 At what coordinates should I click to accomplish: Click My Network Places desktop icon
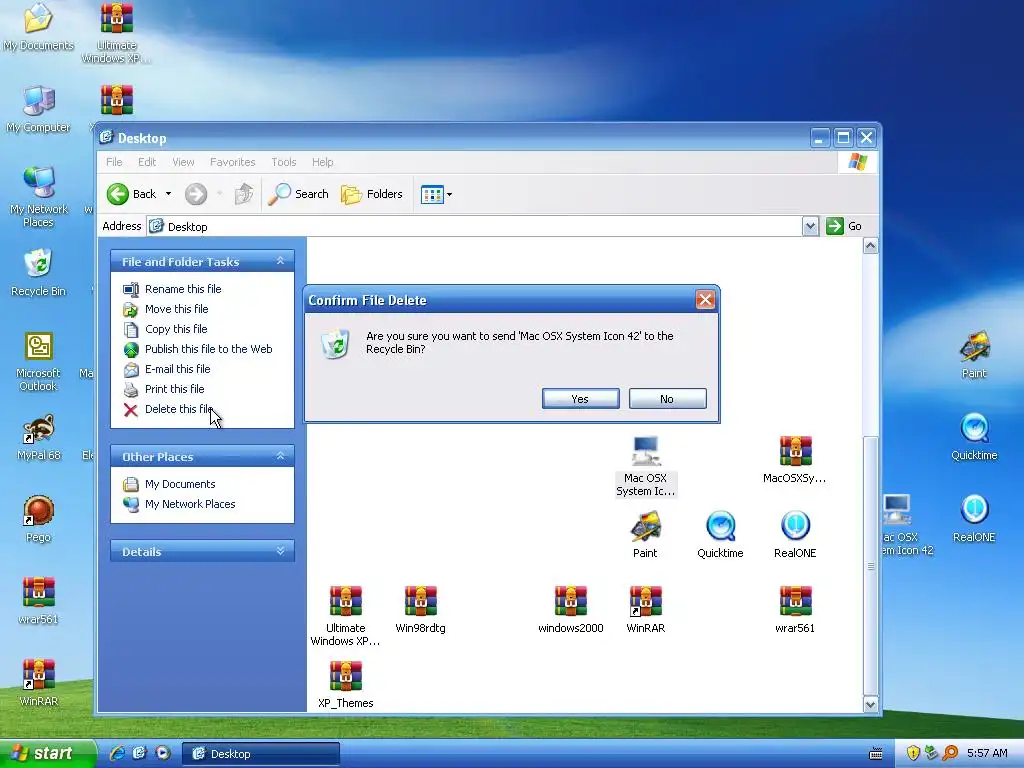pos(38,197)
